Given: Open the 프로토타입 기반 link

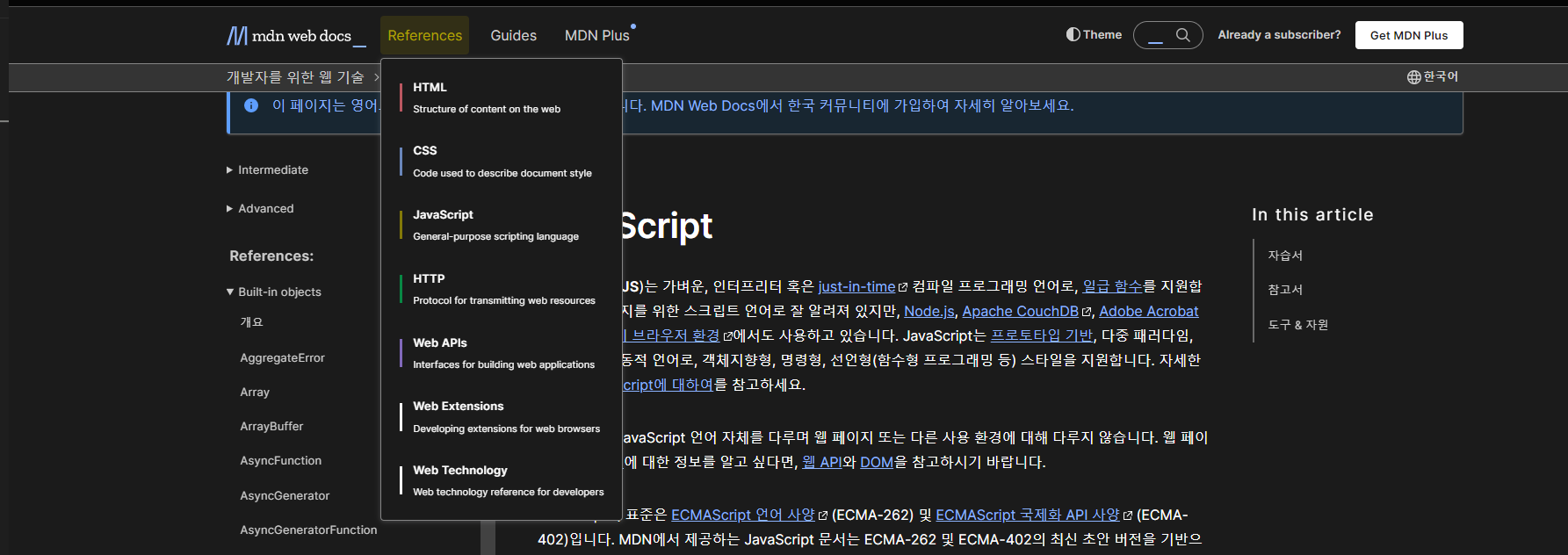Looking at the screenshot, I should [x=1042, y=336].
